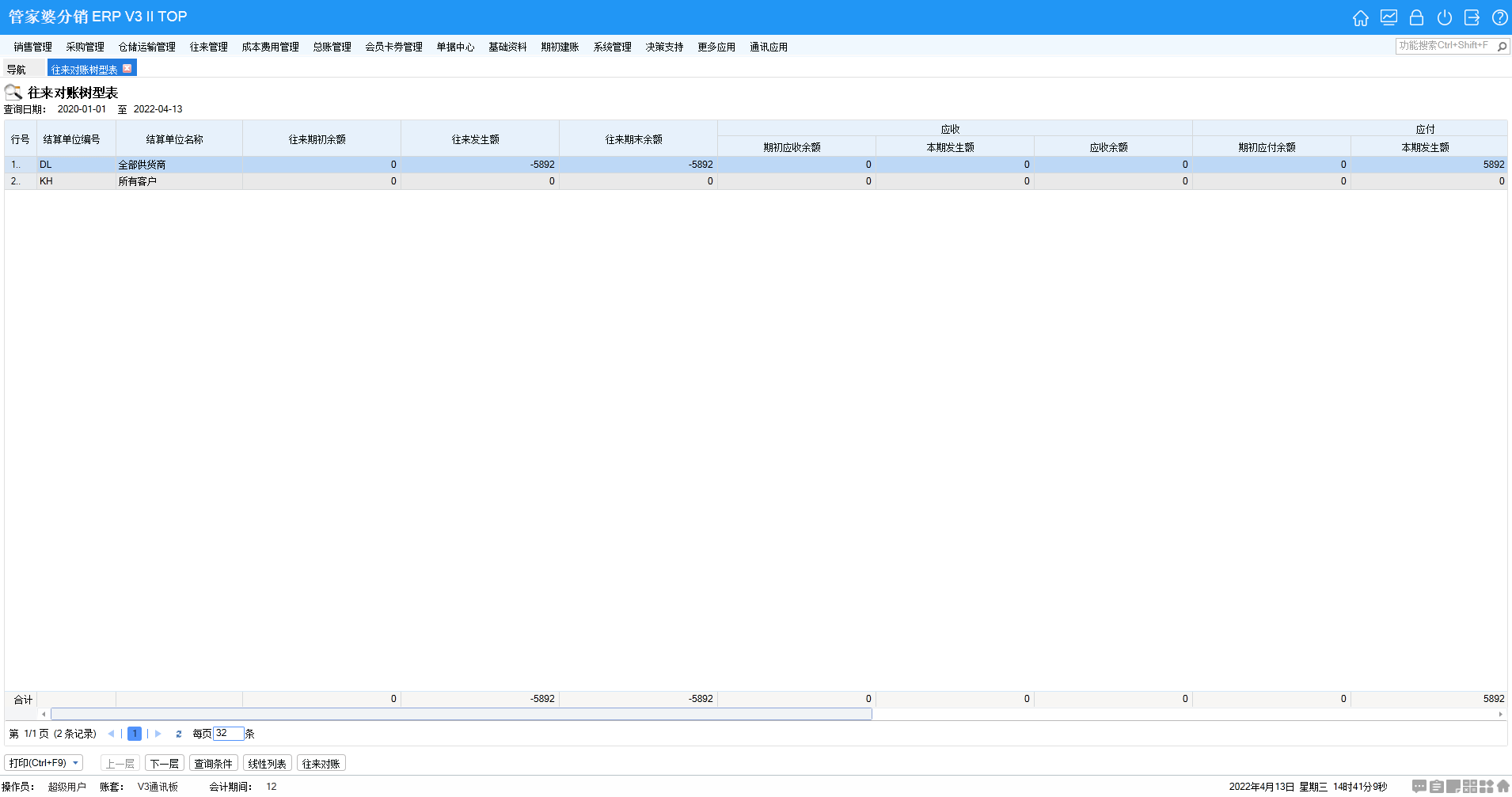Click the horizontal scrollbar thumb under the table
The image size is (1512, 797).
[x=461, y=714]
